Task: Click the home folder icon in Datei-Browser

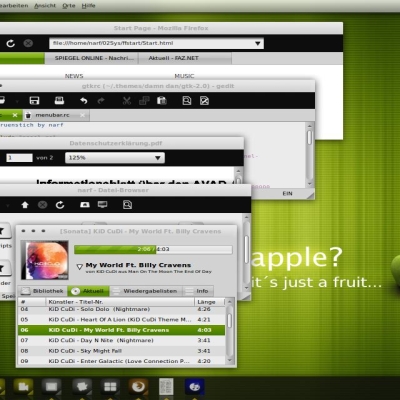Action: tap(85, 205)
